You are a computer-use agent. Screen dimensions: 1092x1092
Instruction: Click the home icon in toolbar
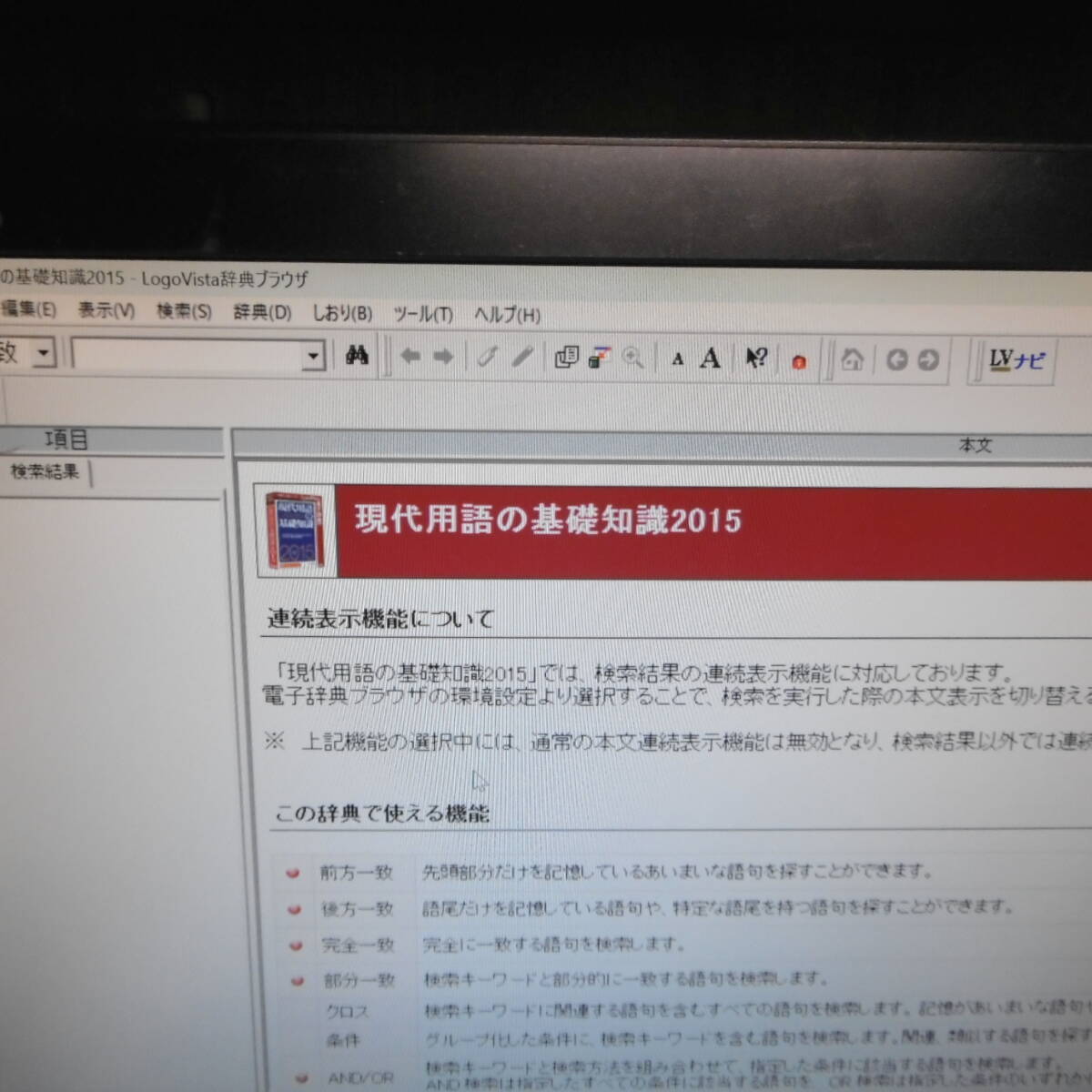852,359
